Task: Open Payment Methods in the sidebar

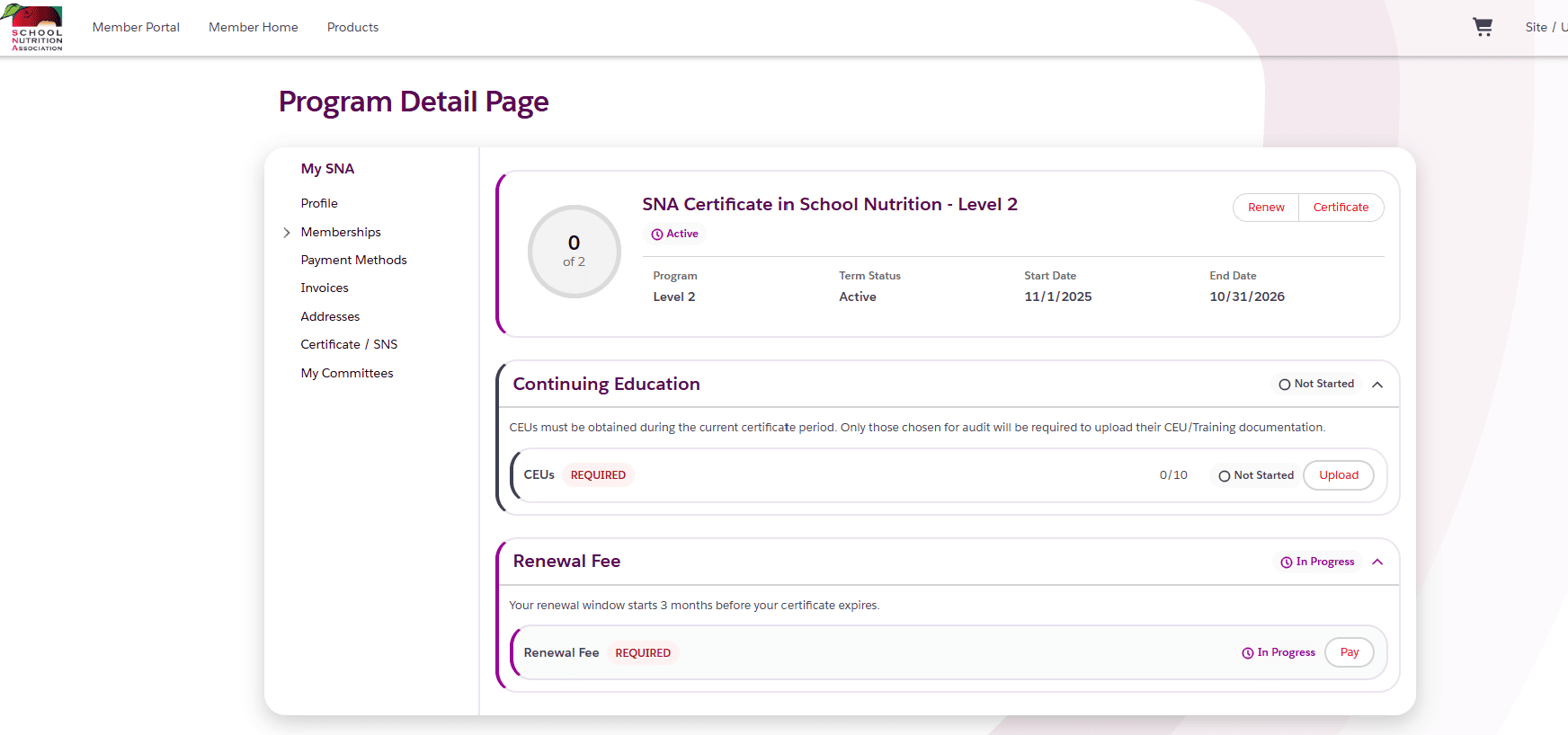Action: tap(353, 260)
